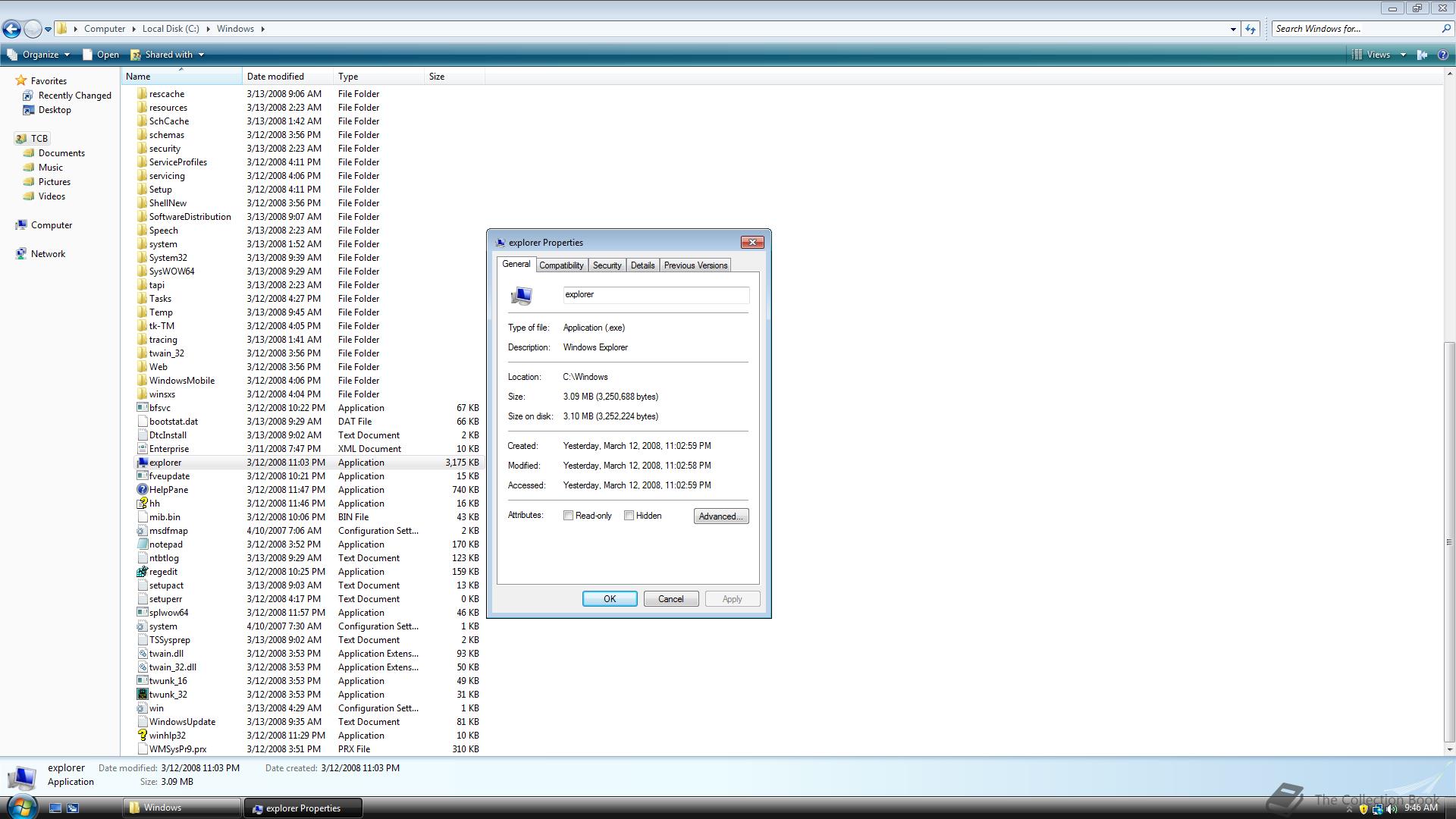The image size is (1456, 819).
Task: Select the regedit application icon
Action: click(x=142, y=572)
